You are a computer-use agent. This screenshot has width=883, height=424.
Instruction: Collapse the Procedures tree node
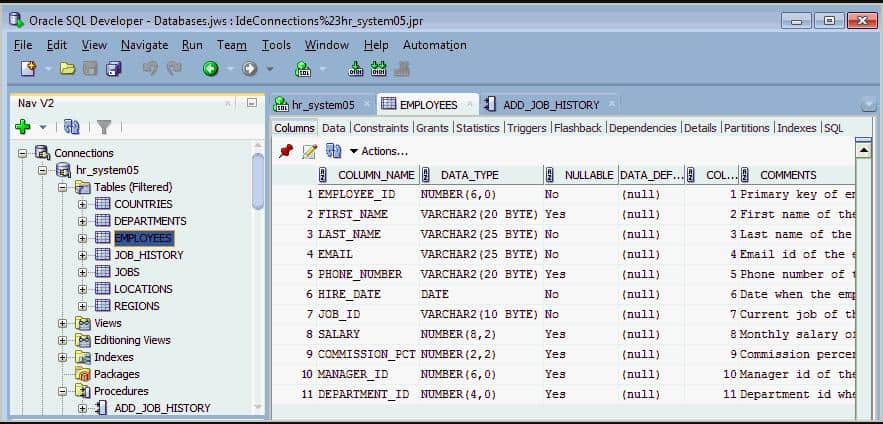tap(63, 391)
